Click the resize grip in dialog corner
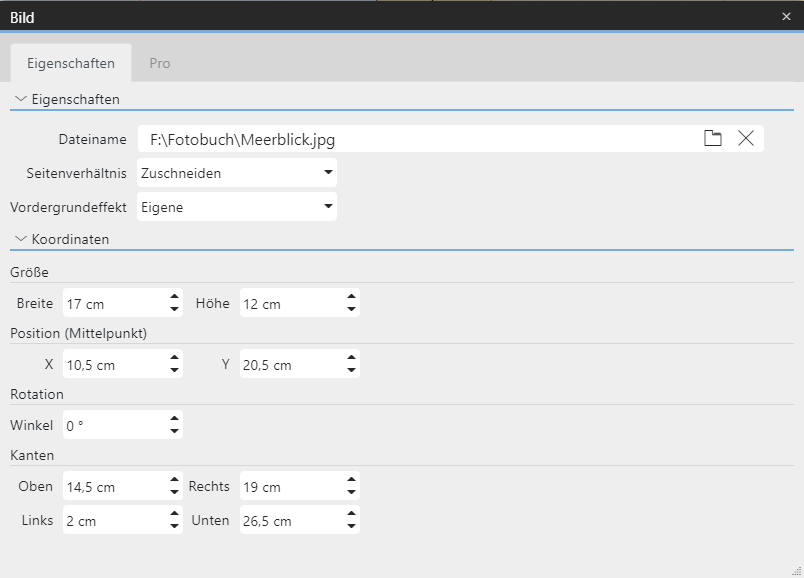The image size is (804, 578). coord(797,571)
